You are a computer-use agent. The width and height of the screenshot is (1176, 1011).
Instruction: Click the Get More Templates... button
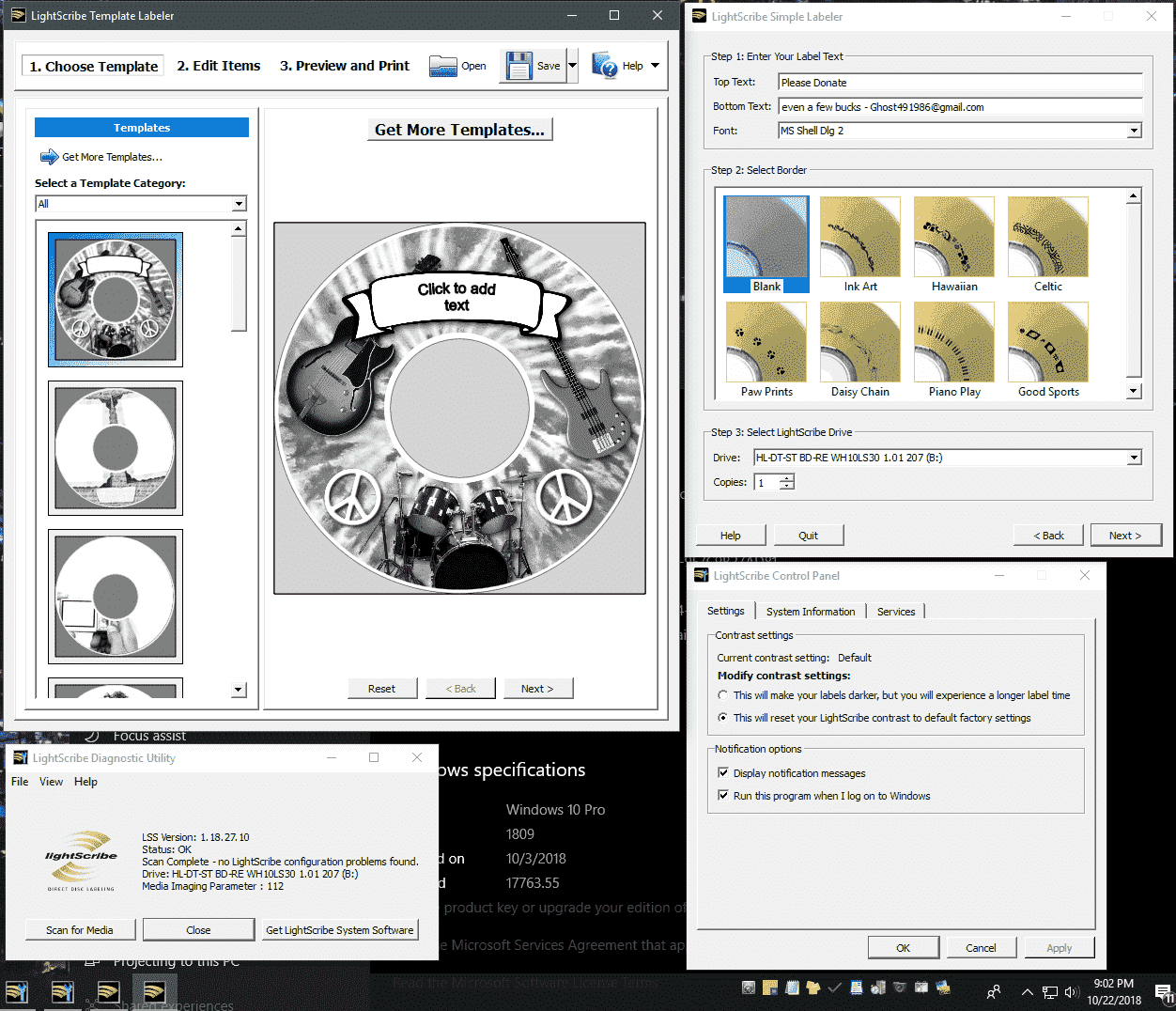tap(459, 130)
